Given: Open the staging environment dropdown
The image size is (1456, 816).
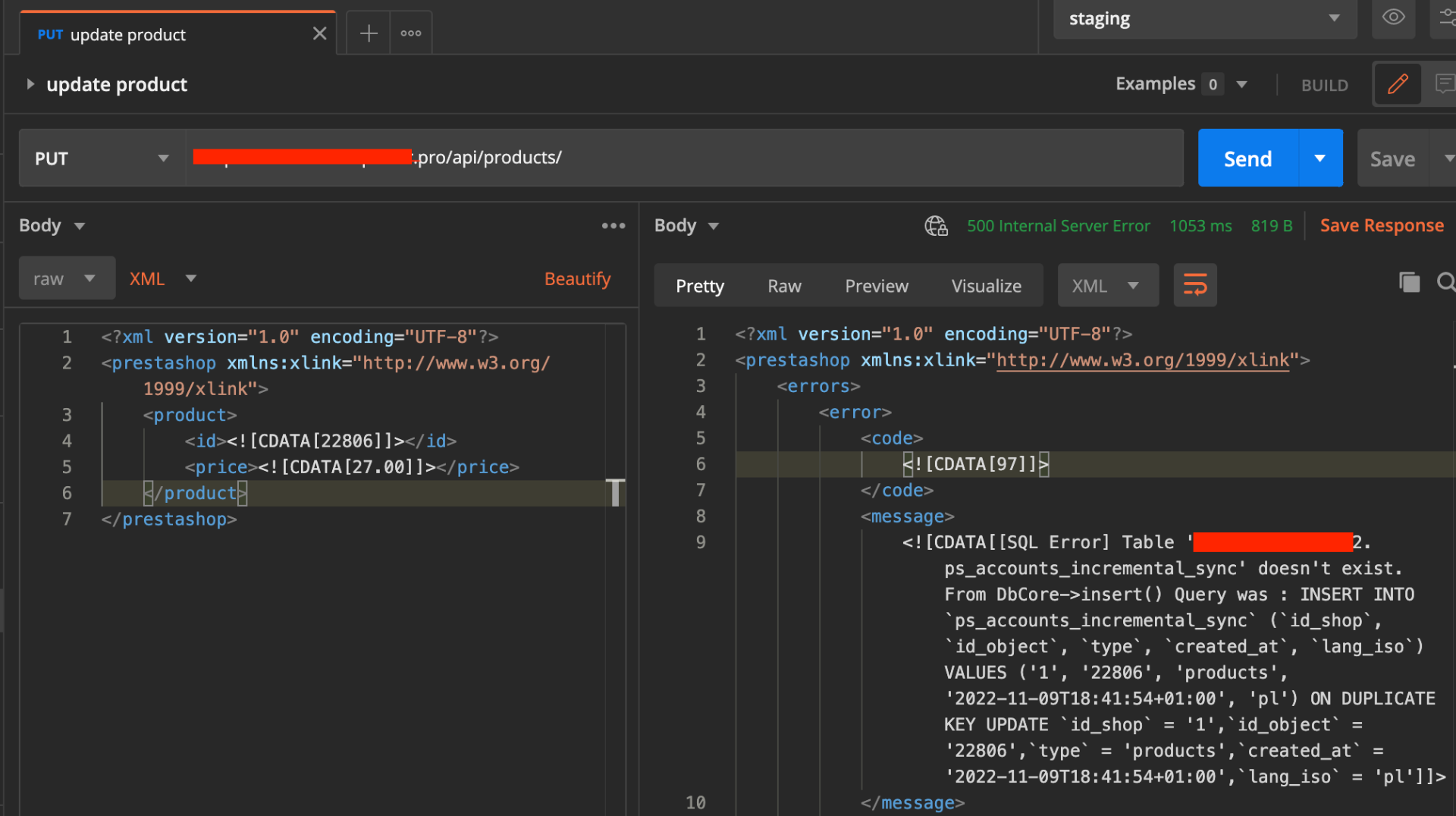Looking at the screenshot, I should click(1204, 19).
